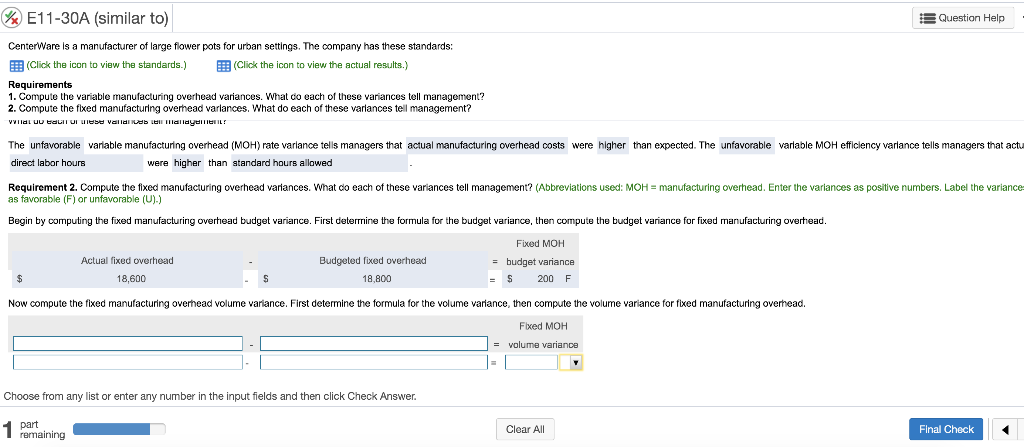
Task: Click the 'Requirements' heading
Action: 40,85
